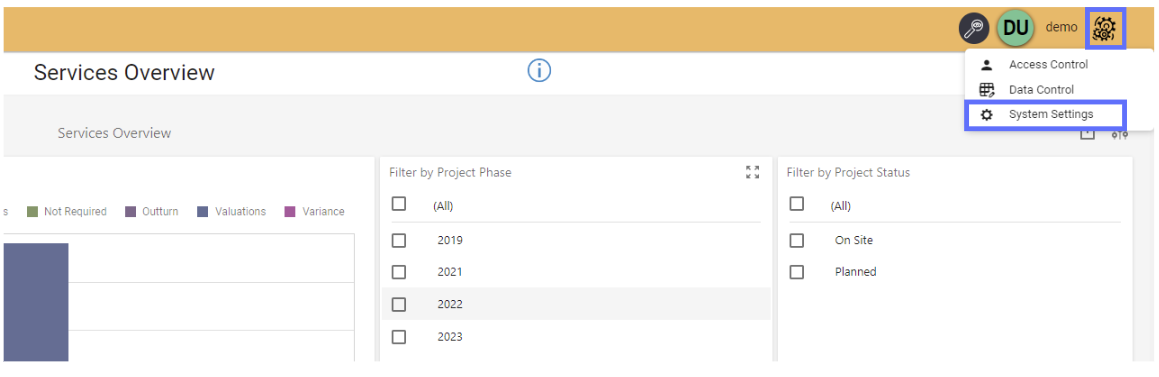Click the magnifier search icon
The width and height of the screenshot is (1159, 377).
(x=974, y=28)
